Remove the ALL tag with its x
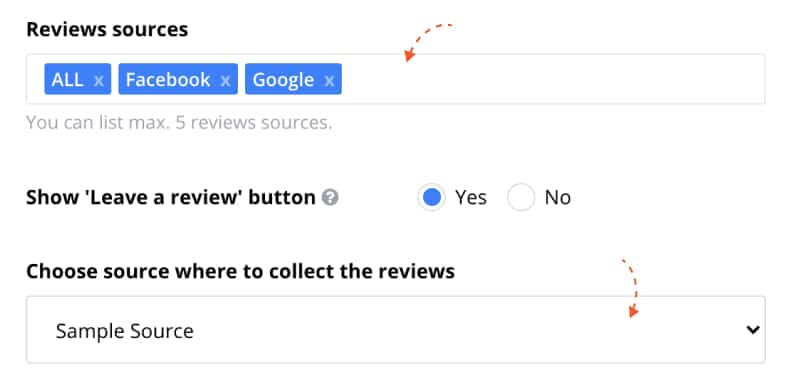800x389 pixels. (98, 80)
